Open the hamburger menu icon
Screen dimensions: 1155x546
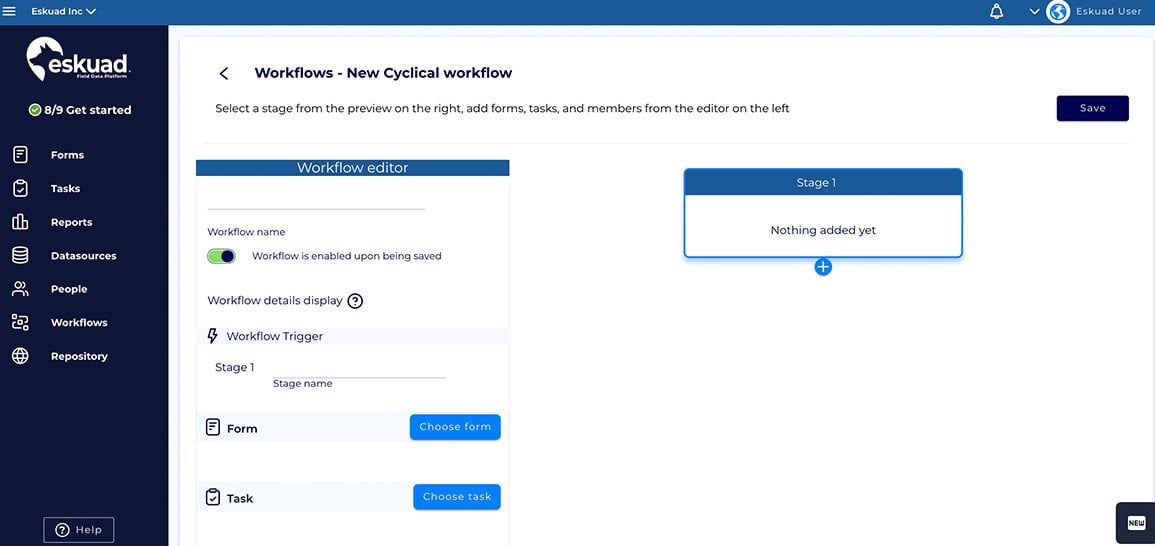click(x=10, y=11)
